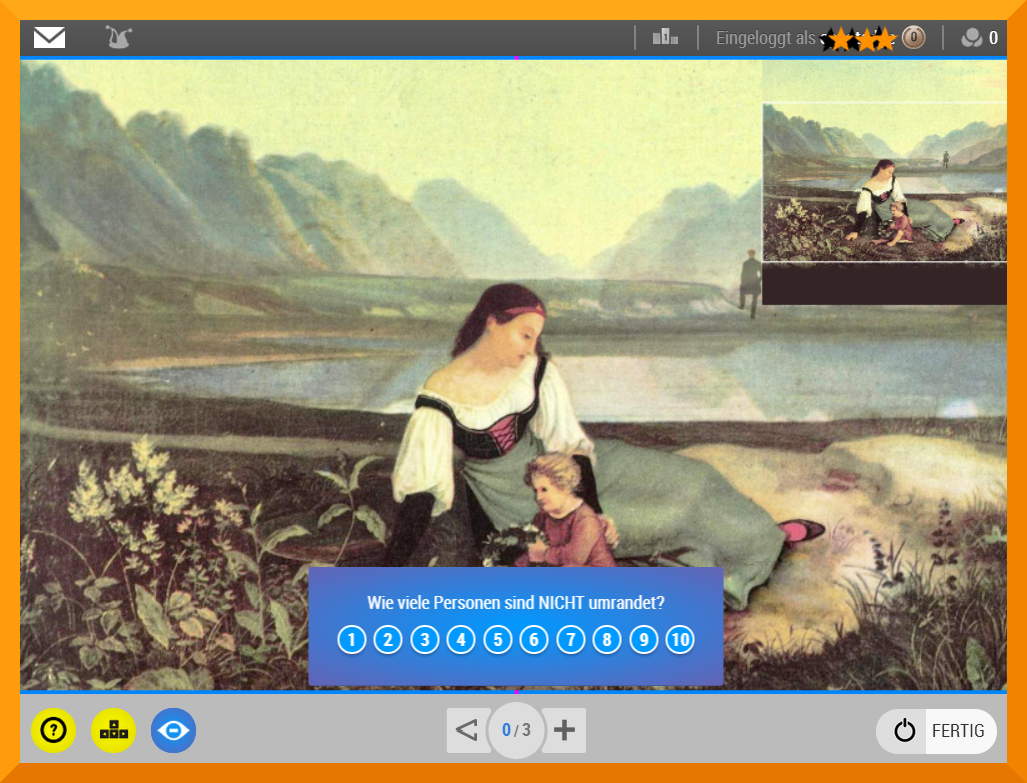Select answer 4
The width and height of the screenshot is (1027, 783).
[x=461, y=640]
